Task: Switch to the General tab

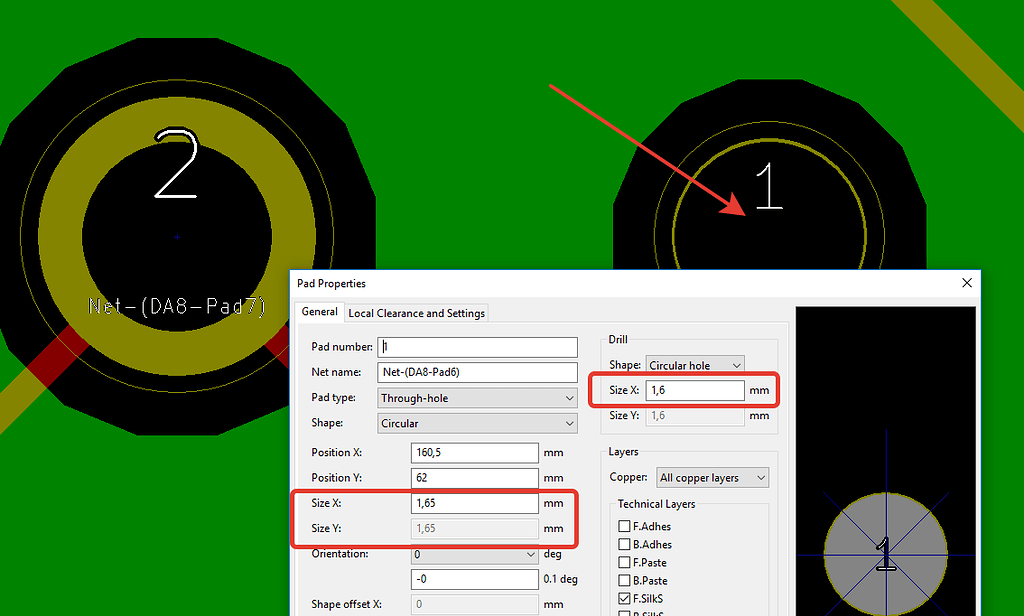Action: 320,312
